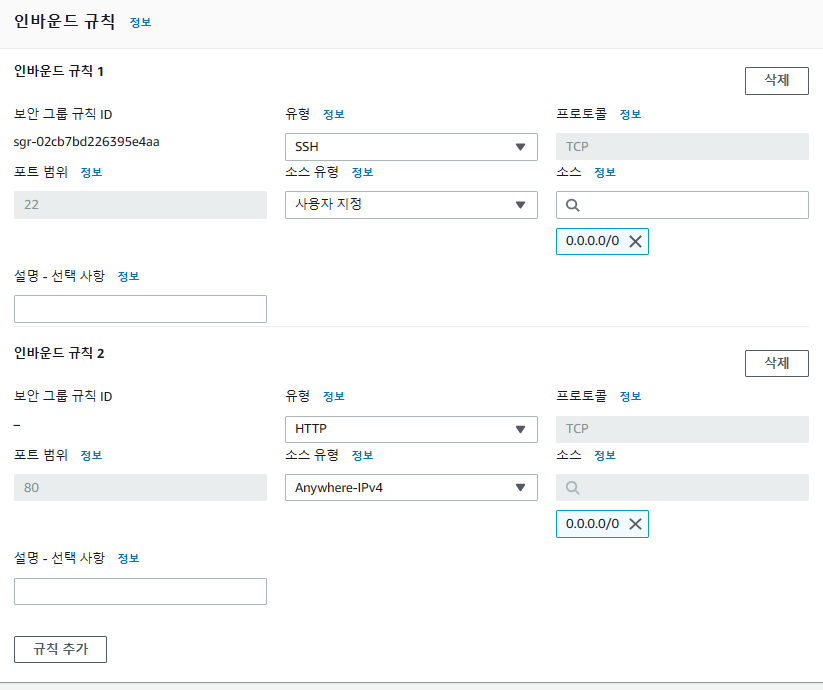Viewport: 823px width, 690px height.
Task: Open 정보 link beside rule 2 설명 label
Action: (x=128, y=558)
